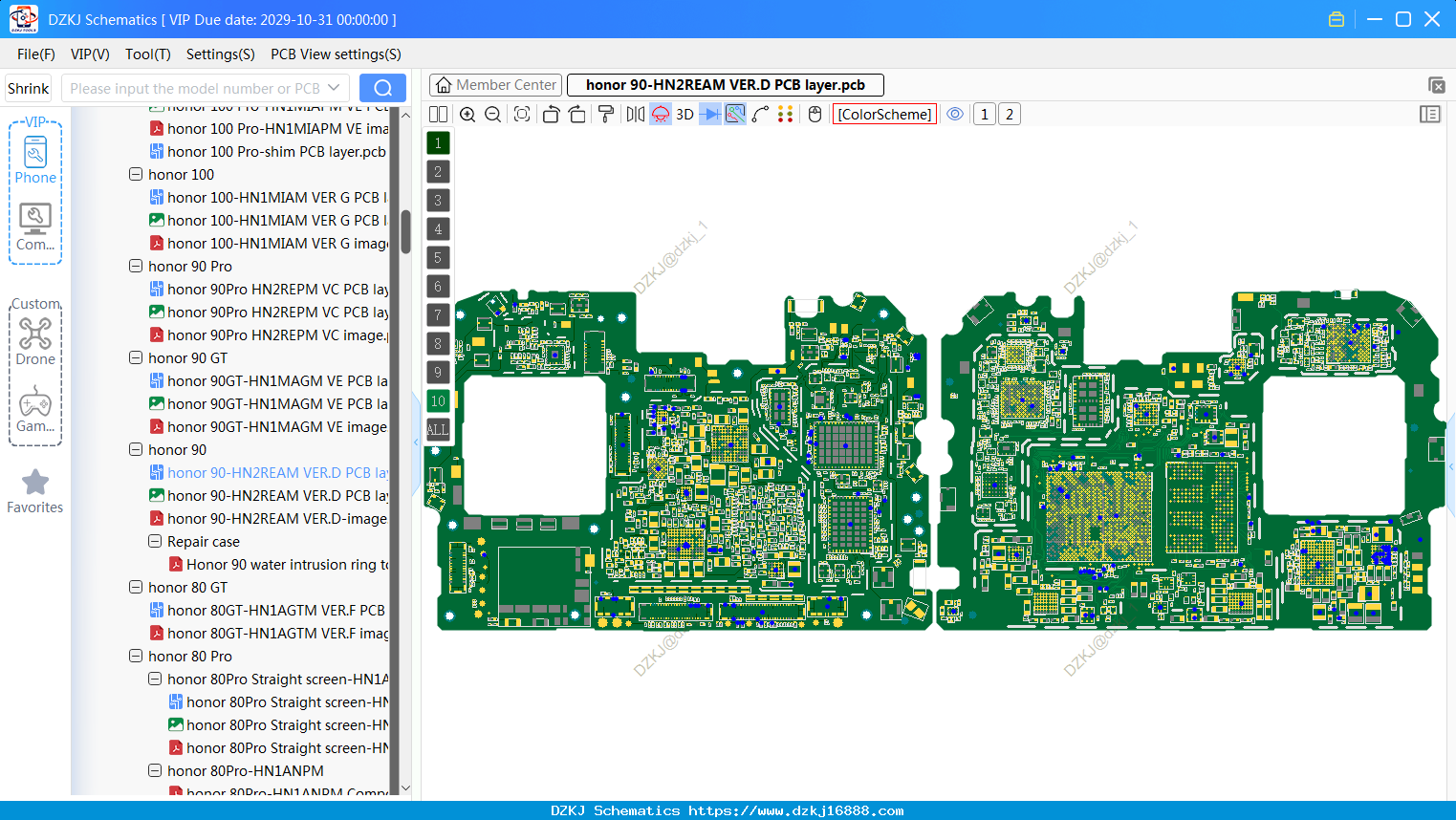The width and height of the screenshot is (1456, 820).
Task: Select the paint roller tool
Action: pyautogui.click(x=606, y=115)
